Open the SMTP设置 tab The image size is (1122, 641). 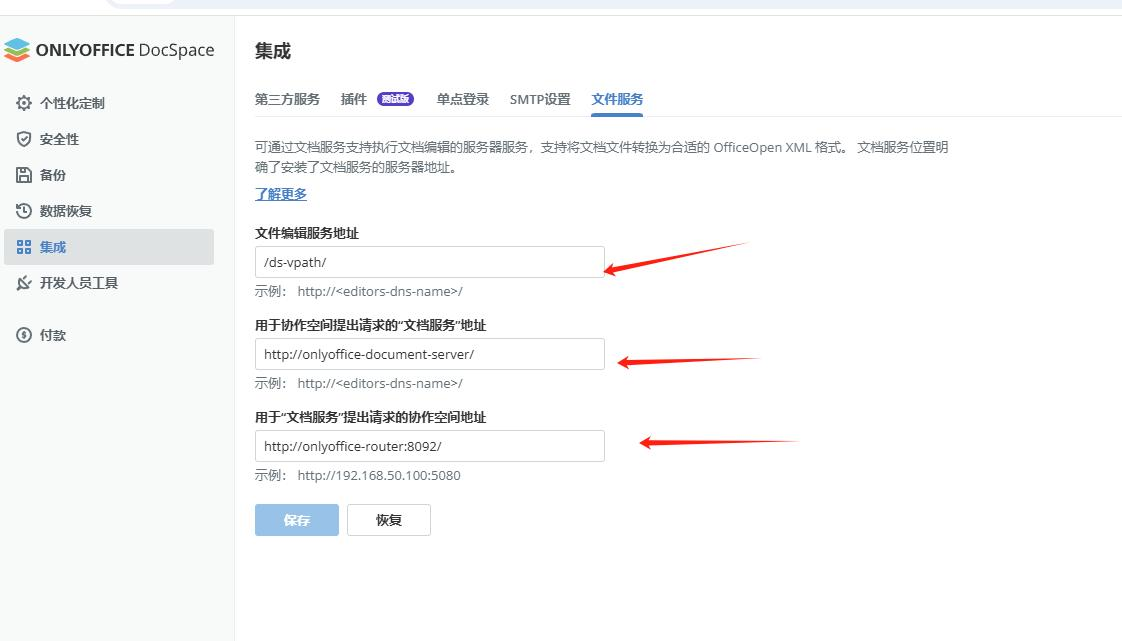tap(540, 99)
